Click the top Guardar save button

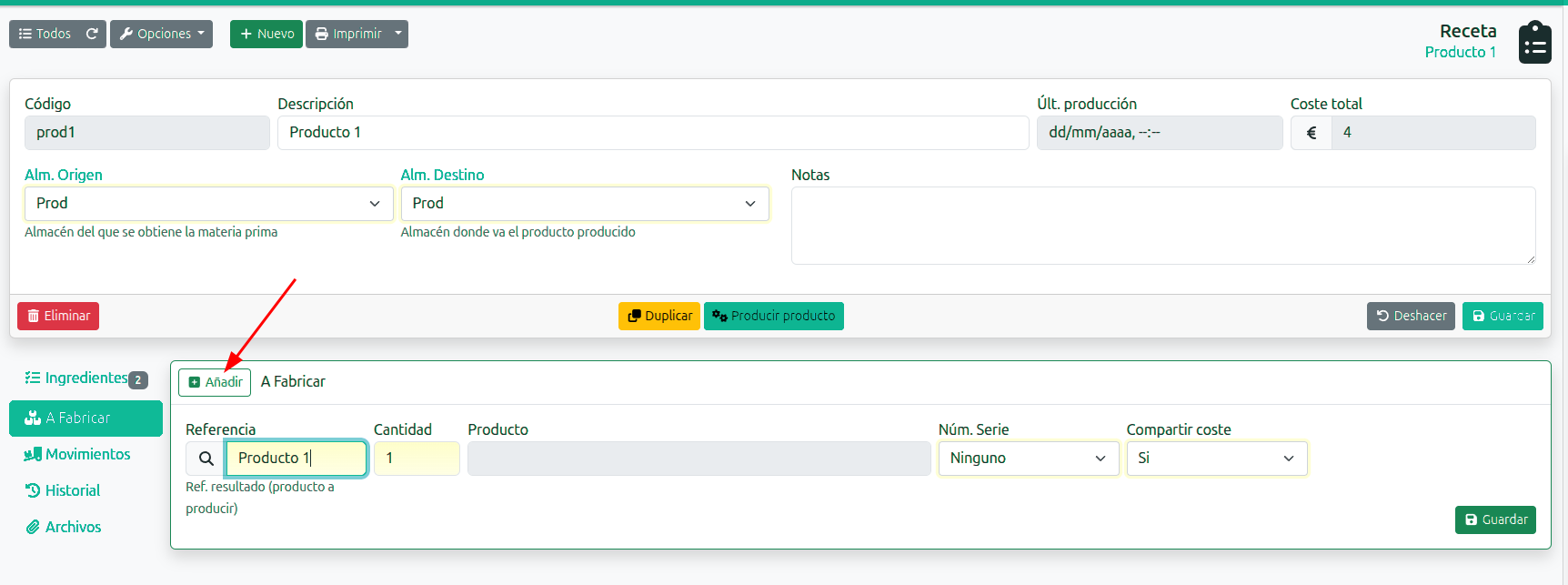tap(1503, 316)
